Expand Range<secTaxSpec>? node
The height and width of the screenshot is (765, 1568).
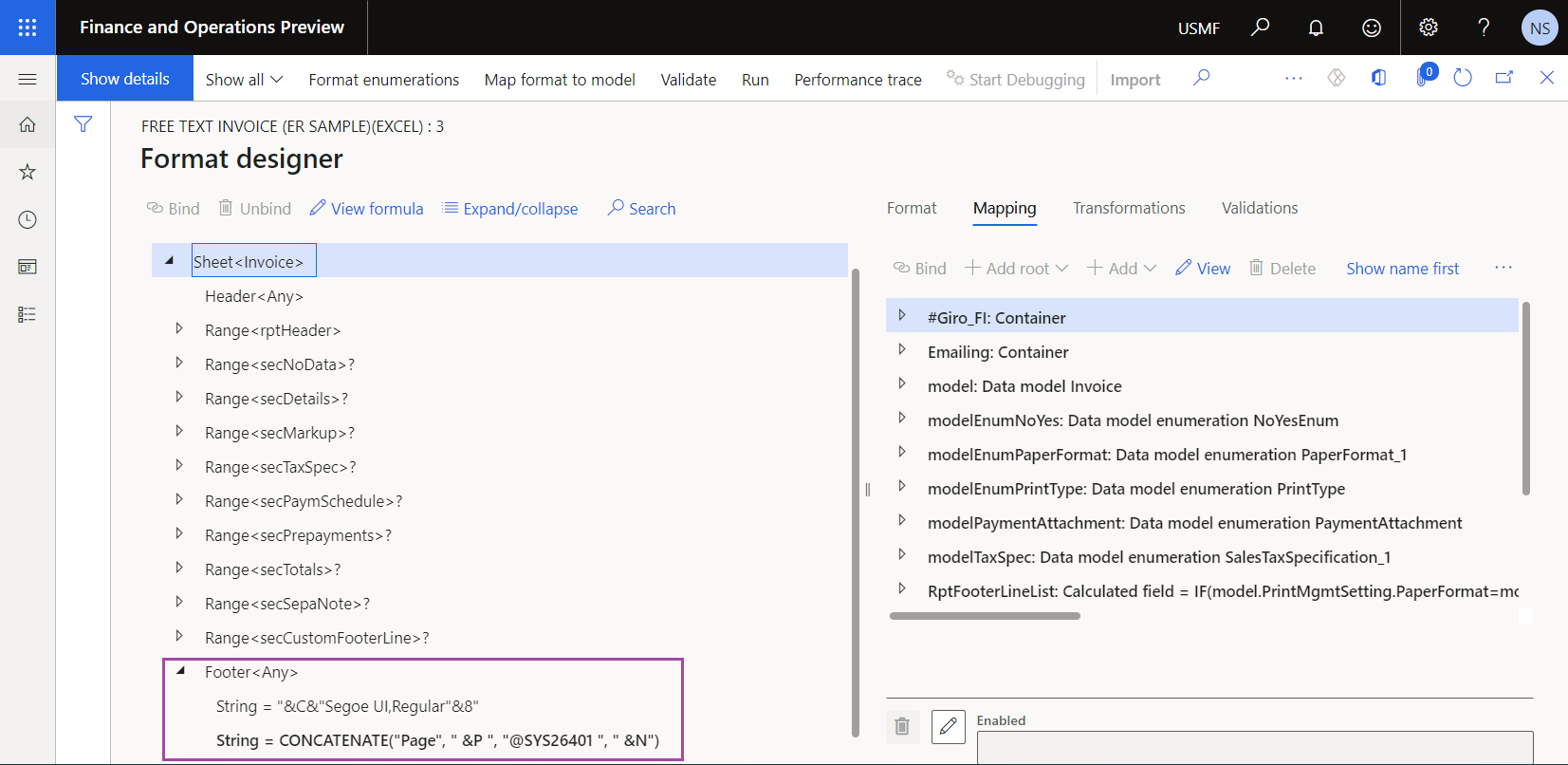click(179, 466)
